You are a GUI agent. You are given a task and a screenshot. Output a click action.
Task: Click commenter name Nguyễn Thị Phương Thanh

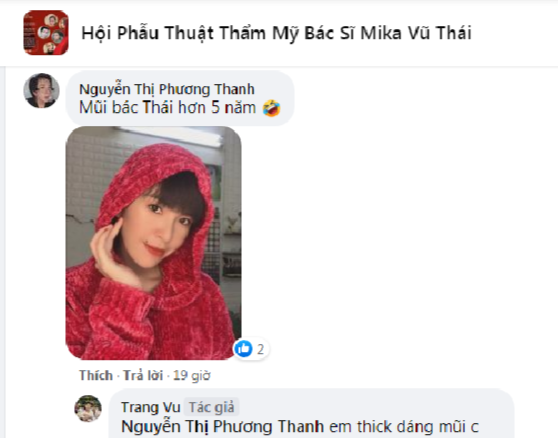coord(167,89)
